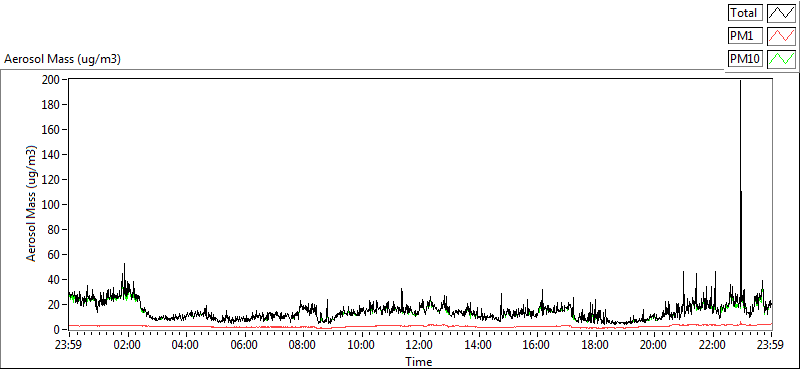Click the PM10 green line legend icon
The height and width of the screenshot is (369, 800).
click(781, 59)
